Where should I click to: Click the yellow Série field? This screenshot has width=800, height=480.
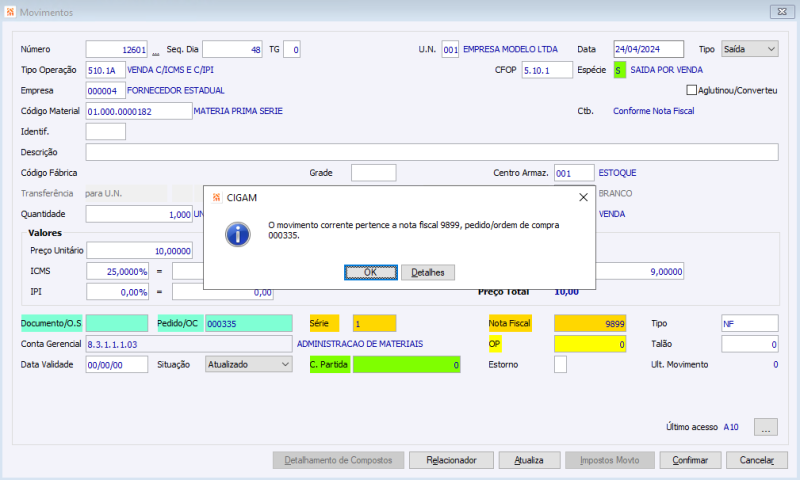374,323
